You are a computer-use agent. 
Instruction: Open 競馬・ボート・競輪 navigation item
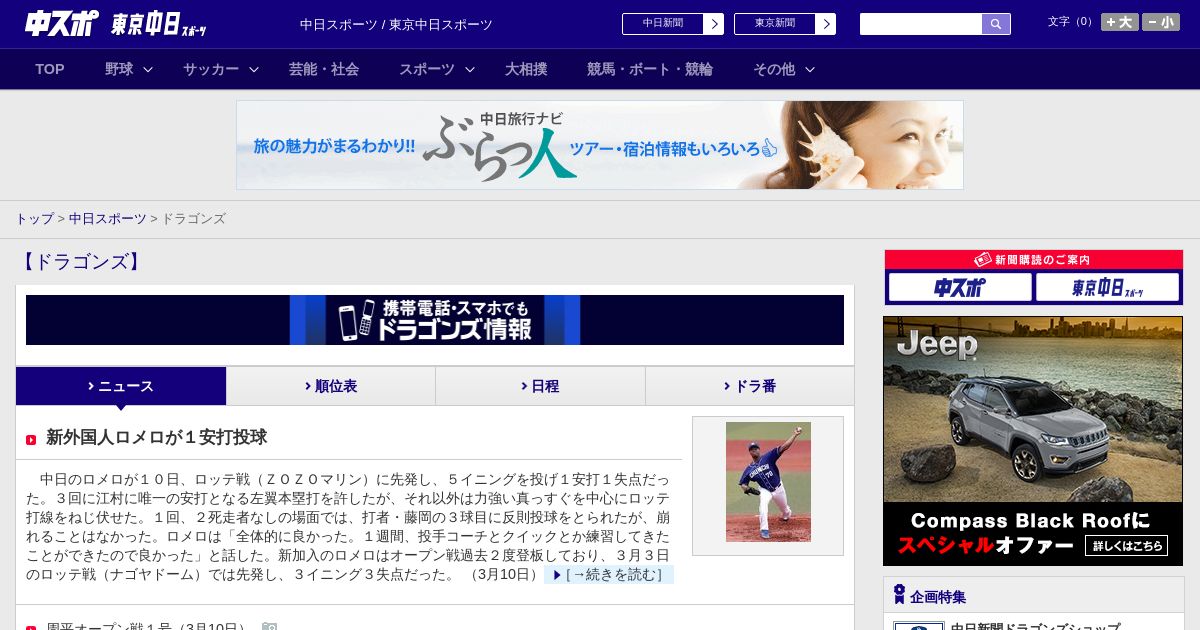click(x=650, y=69)
